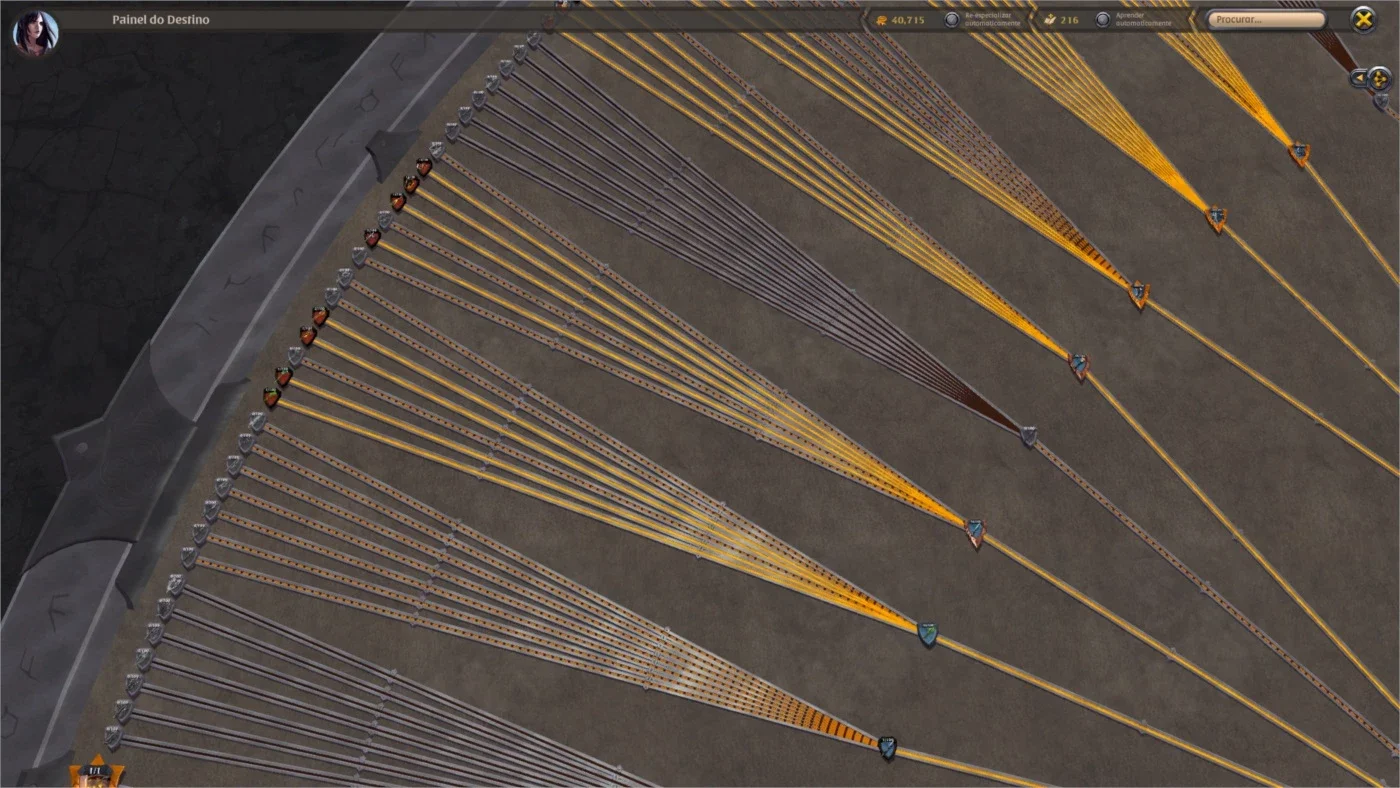1400x788 pixels.
Task: Select the Painel do Destino title
Action: 161,19
